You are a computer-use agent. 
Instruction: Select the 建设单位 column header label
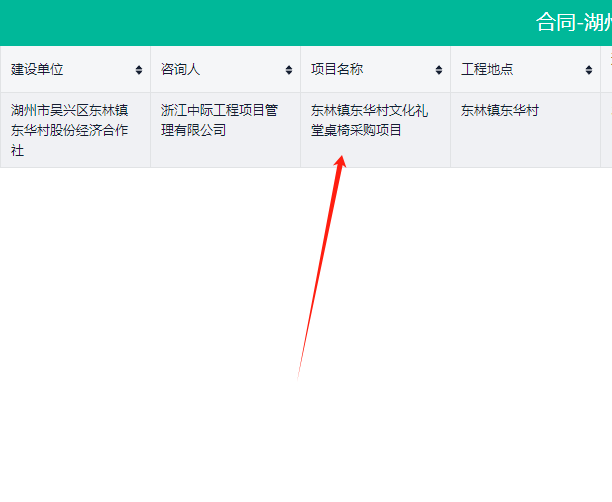(x=37, y=70)
